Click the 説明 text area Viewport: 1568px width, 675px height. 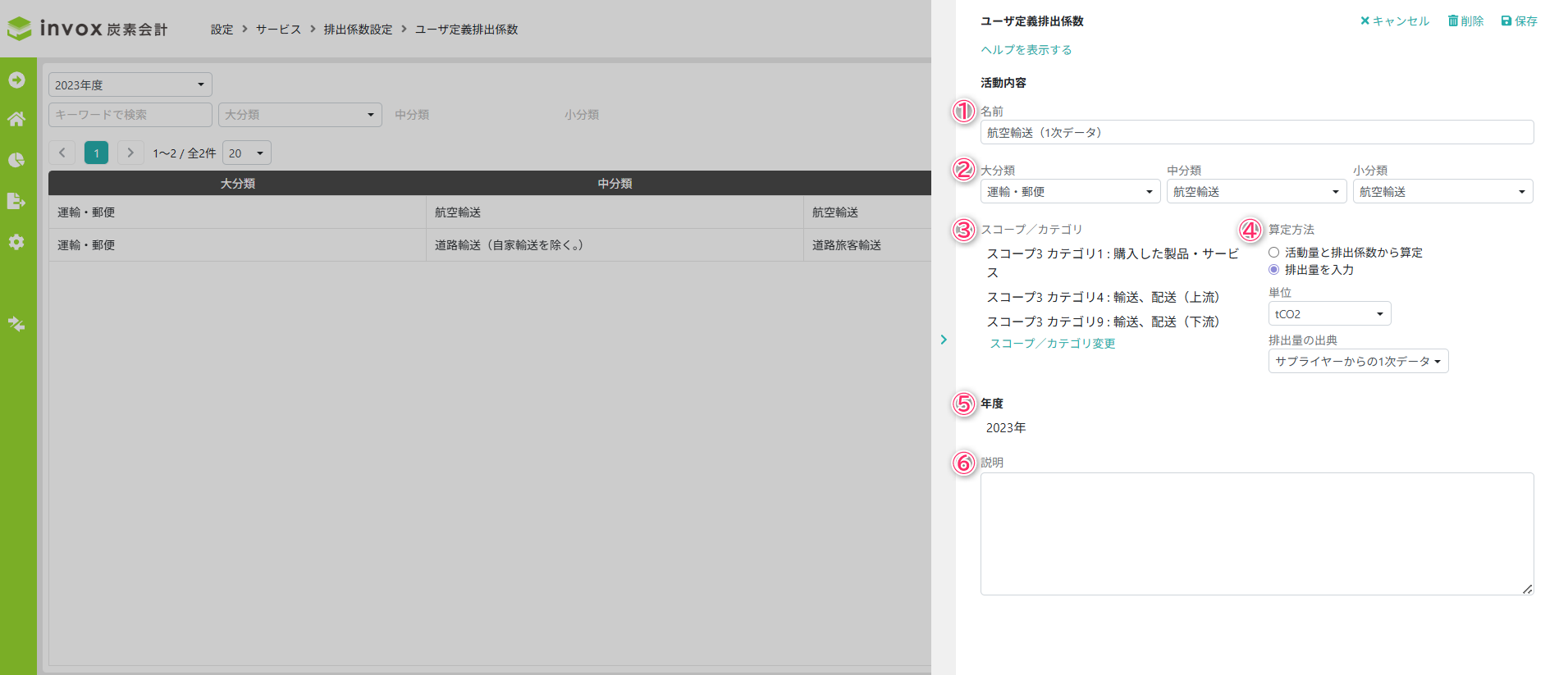point(1257,534)
